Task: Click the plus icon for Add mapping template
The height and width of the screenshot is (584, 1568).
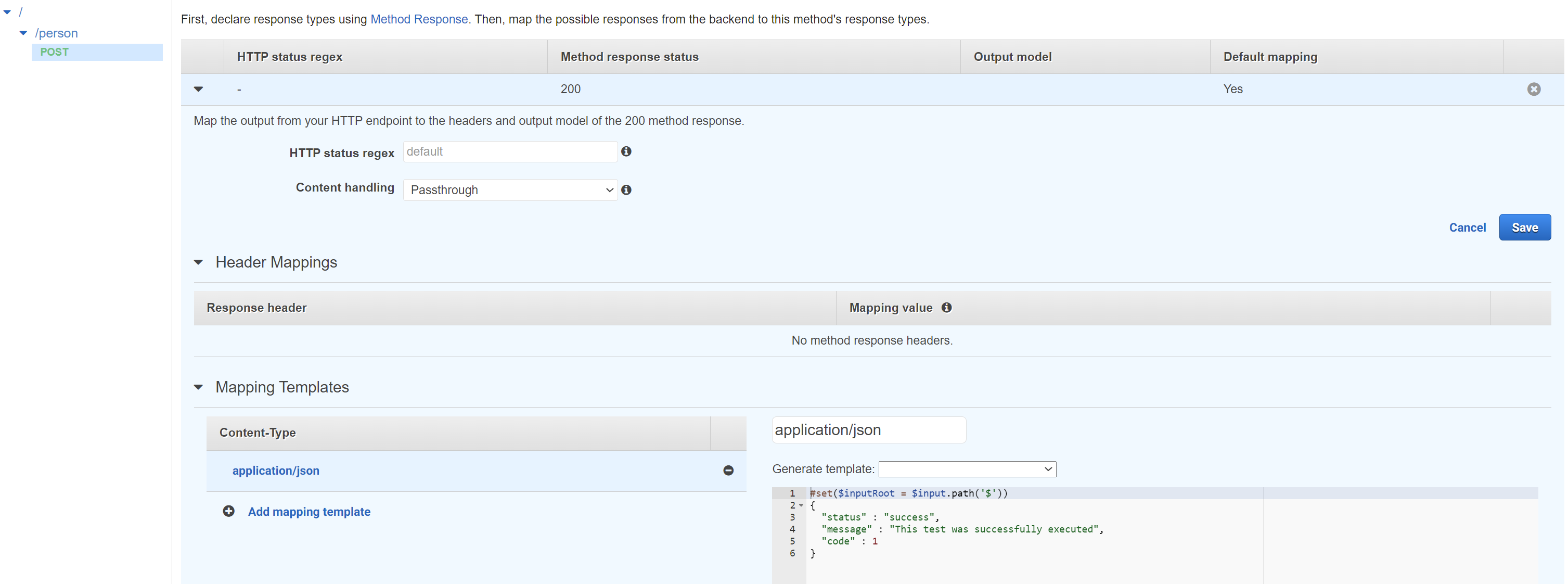Action: tap(229, 512)
